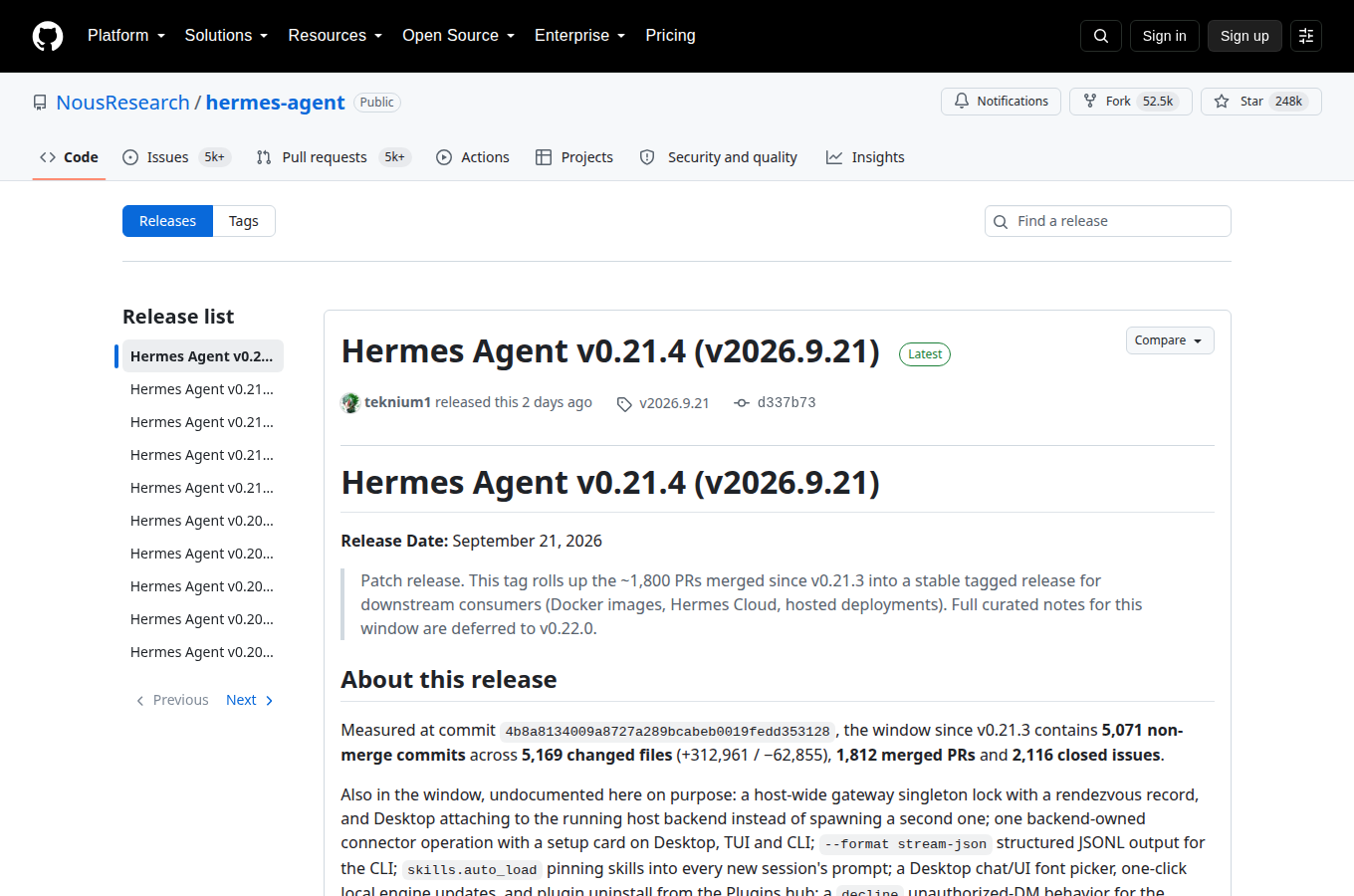Open the hermes-agent repository link
1354x896 pixels.
pos(275,103)
